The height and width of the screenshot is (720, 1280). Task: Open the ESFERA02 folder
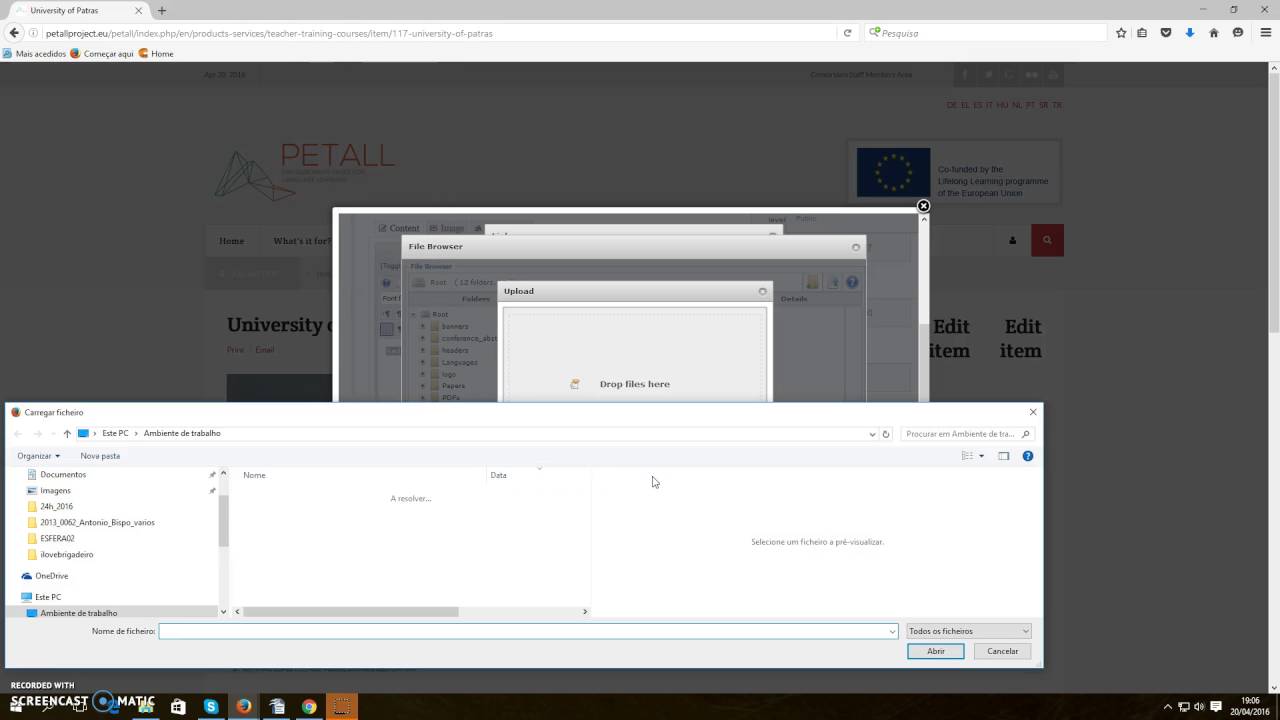(57, 538)
